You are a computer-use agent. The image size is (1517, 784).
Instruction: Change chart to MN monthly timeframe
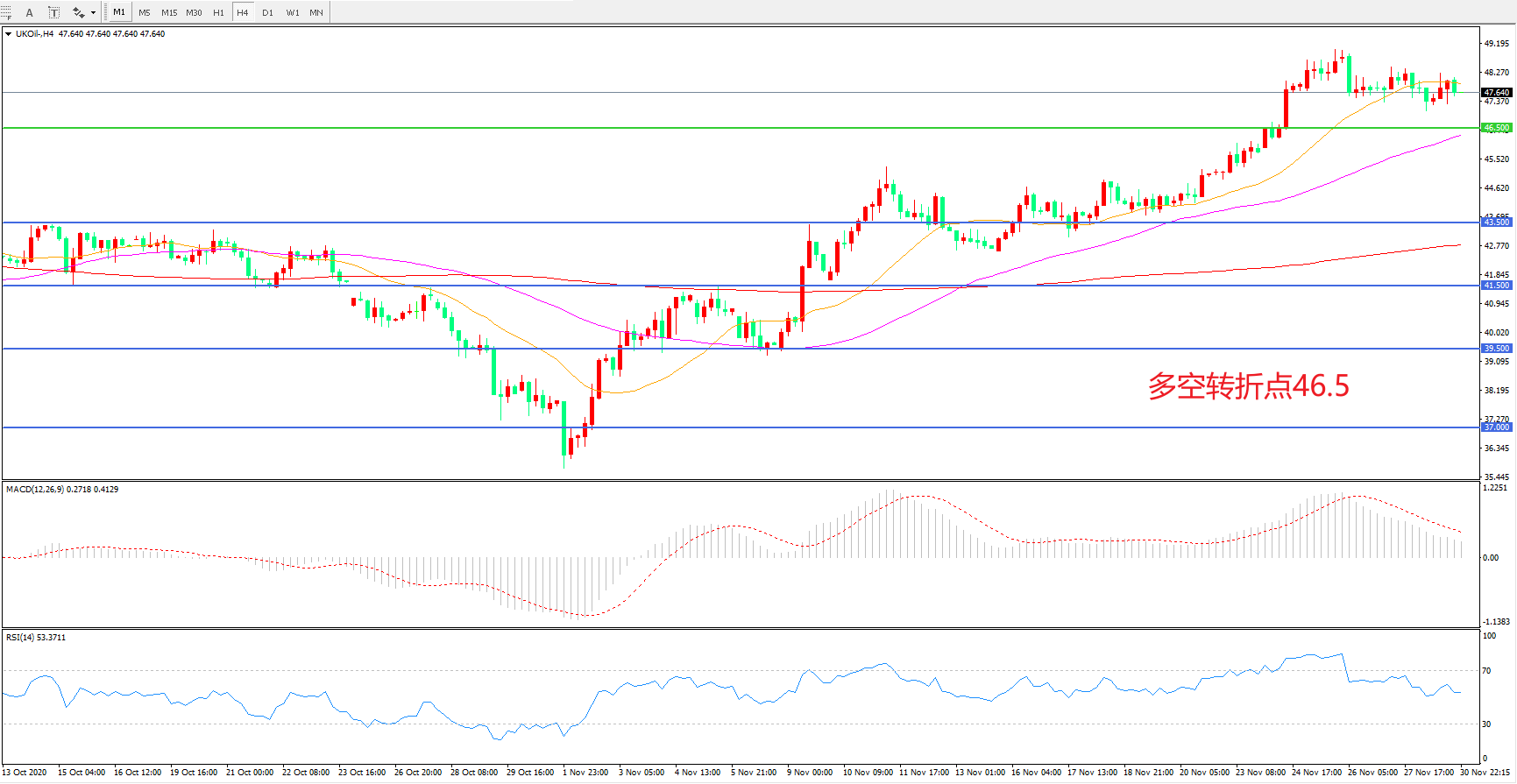pyautogui.click(x=316, y=12)
